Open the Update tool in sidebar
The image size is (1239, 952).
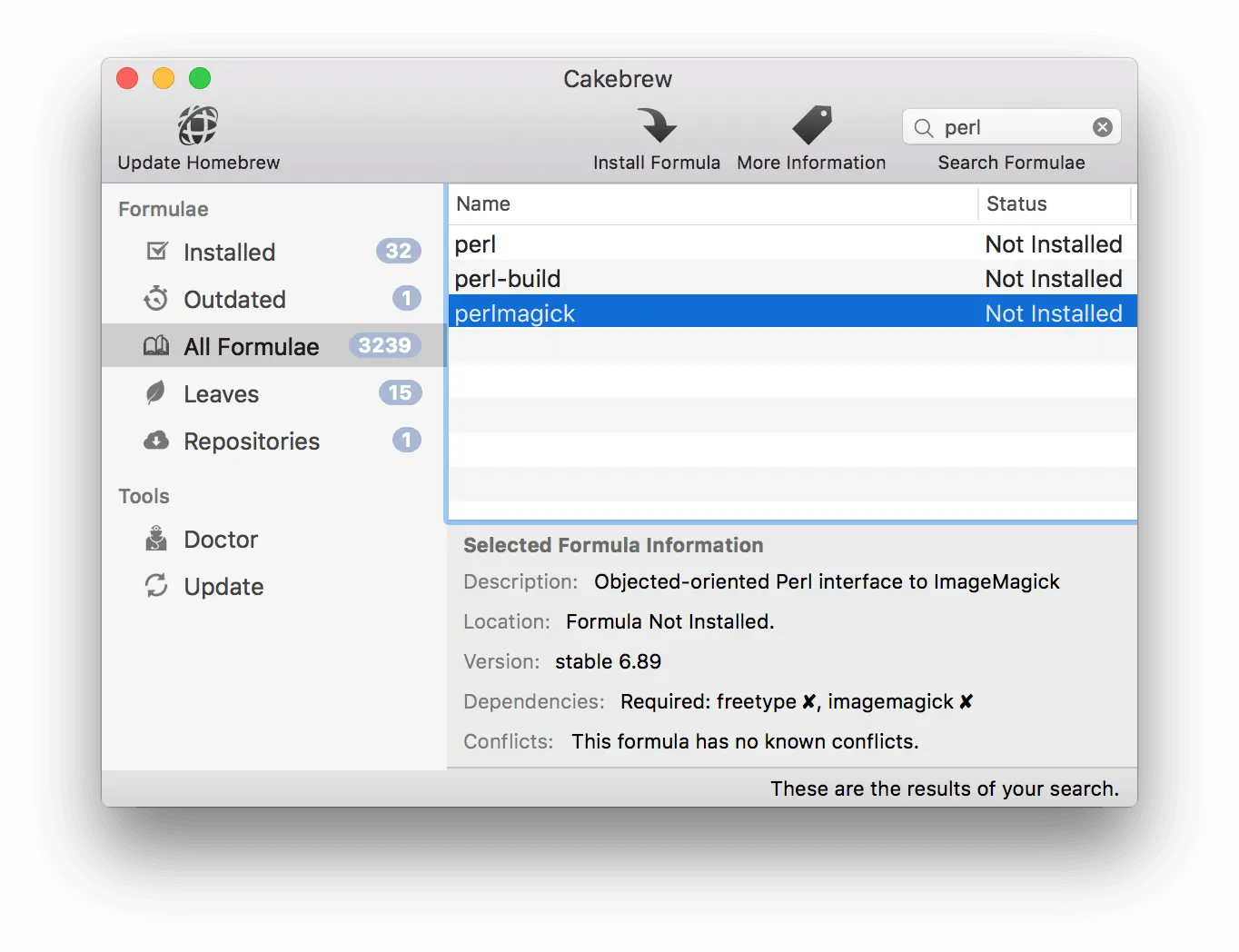(273, 586)
